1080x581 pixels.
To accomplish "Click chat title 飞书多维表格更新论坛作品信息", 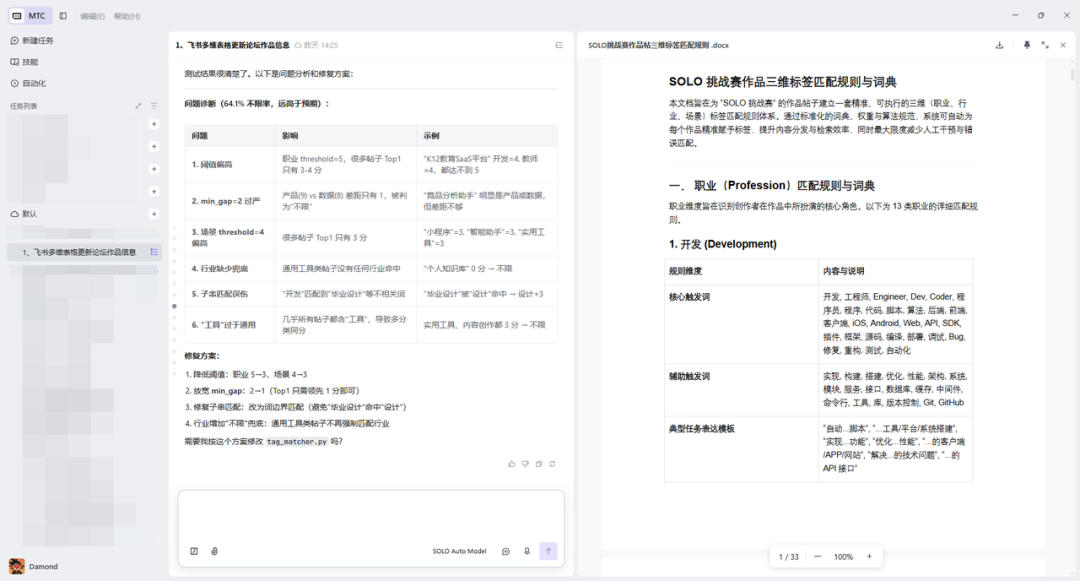I will click(233, 45).
